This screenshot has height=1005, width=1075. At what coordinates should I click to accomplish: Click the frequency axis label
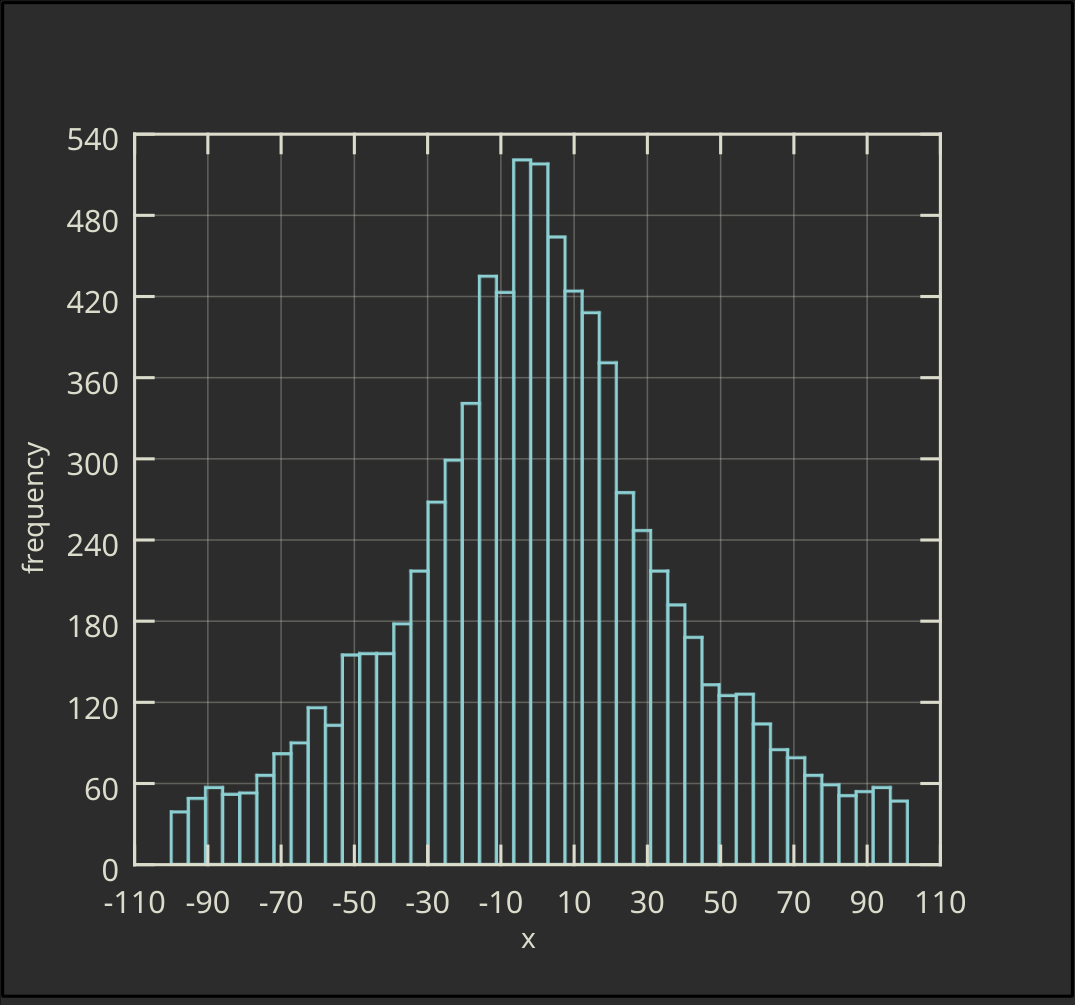click(x=35, y=500)
